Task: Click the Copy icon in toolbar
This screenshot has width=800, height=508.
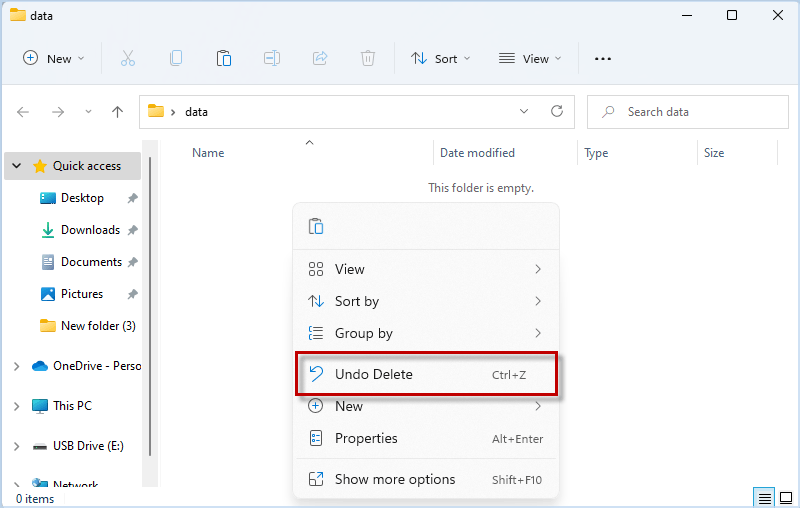Action: (x=176, y=59)
